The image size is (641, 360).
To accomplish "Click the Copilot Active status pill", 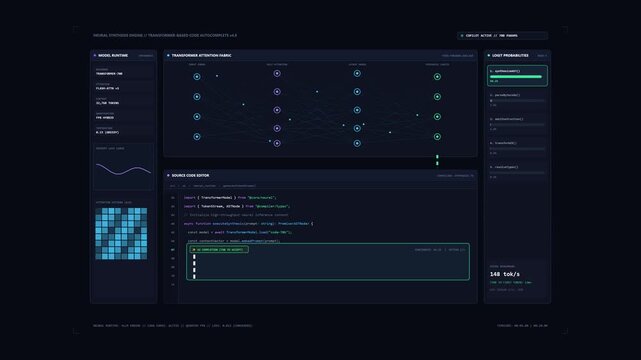I will [502, 36].
